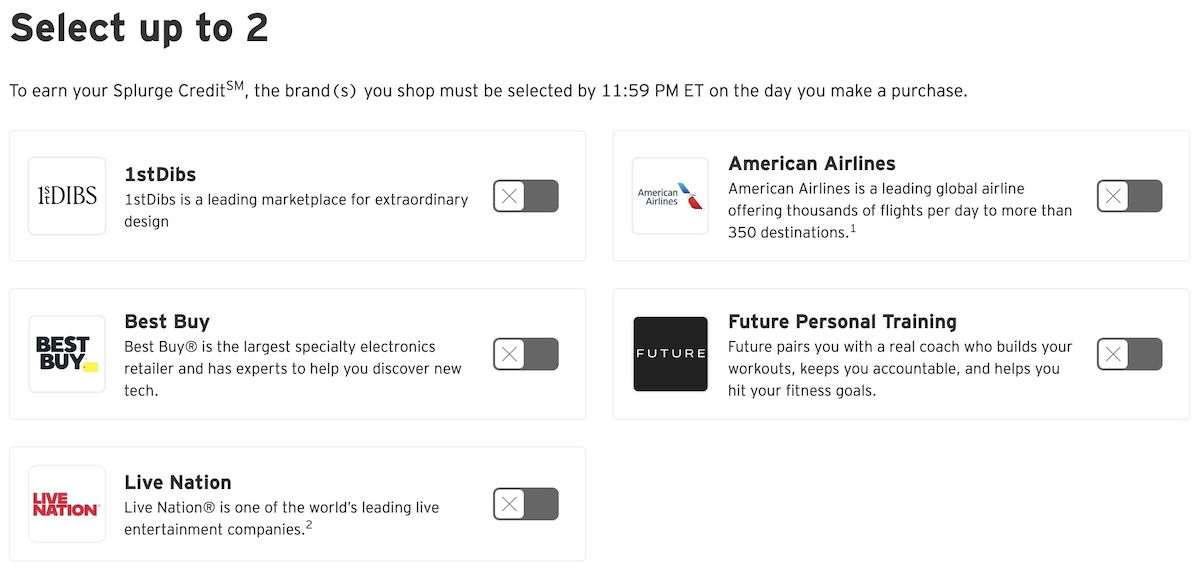Click the 1stDibs brand logo
The width and height of the screenshot is (1200, 572).
[67, 196]
